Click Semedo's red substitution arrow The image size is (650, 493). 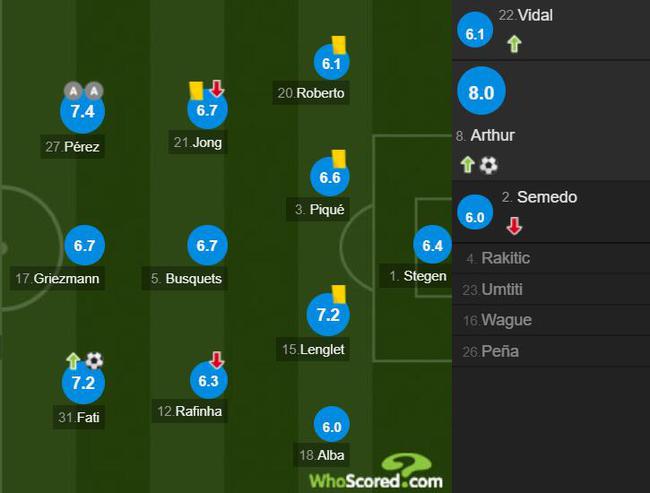[x=514, y=226]
